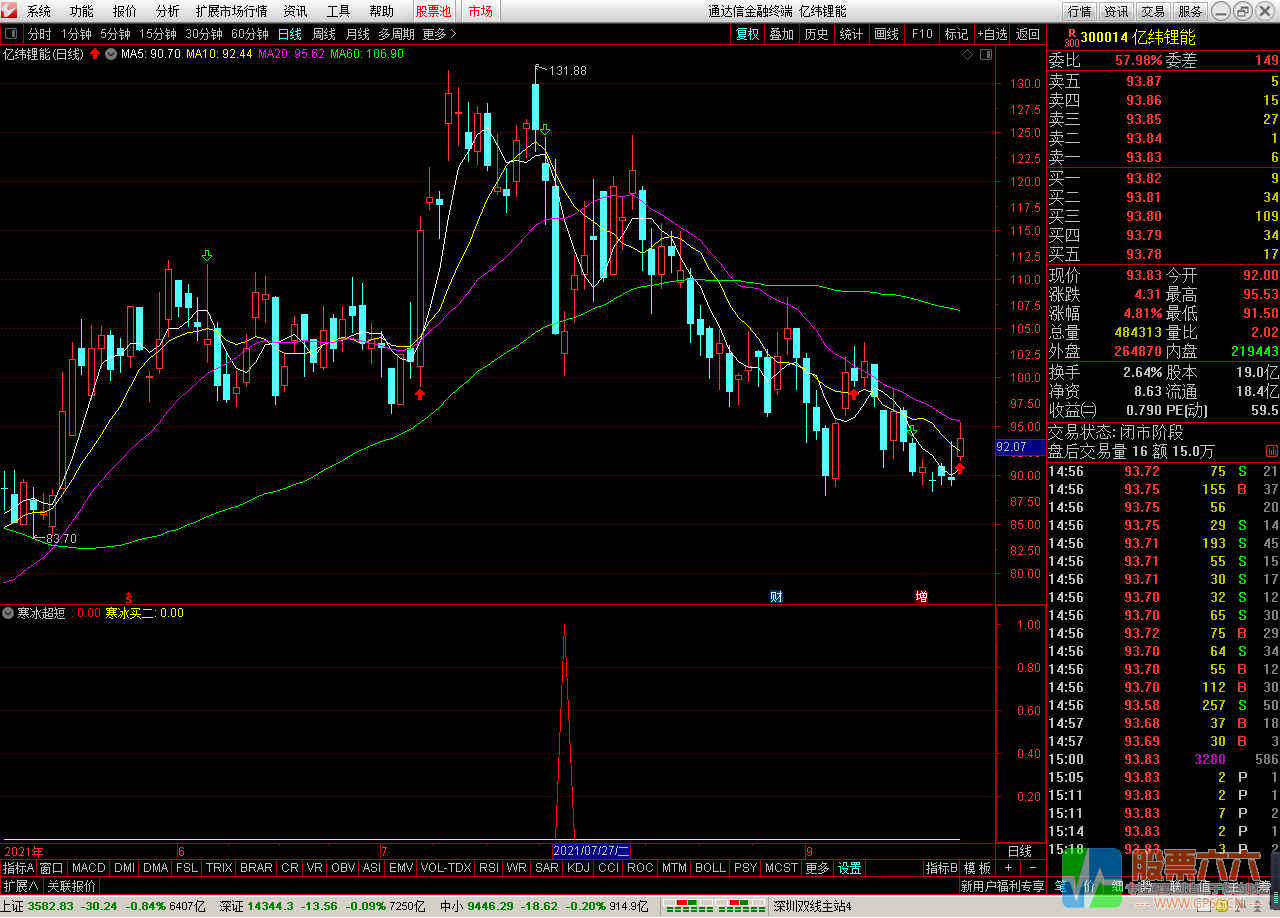1280x918 pixels.
Task: Toggle the 叠加 overlay option
Action: pyautogui.click(x=782, y=34)
